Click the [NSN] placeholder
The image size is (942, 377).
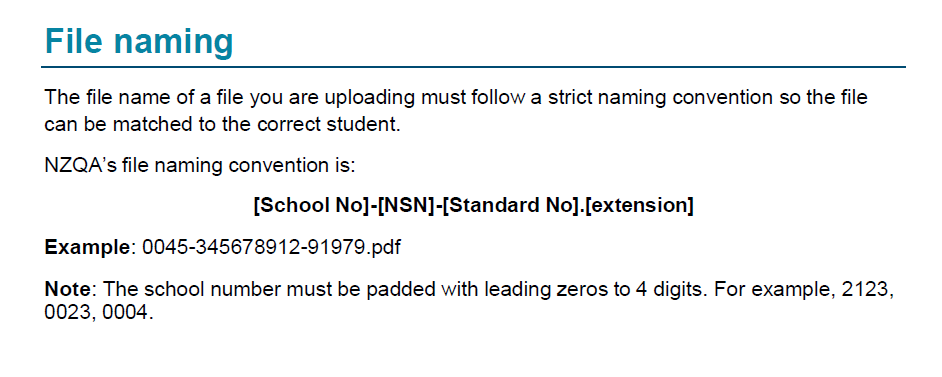[x=406, y=206]
